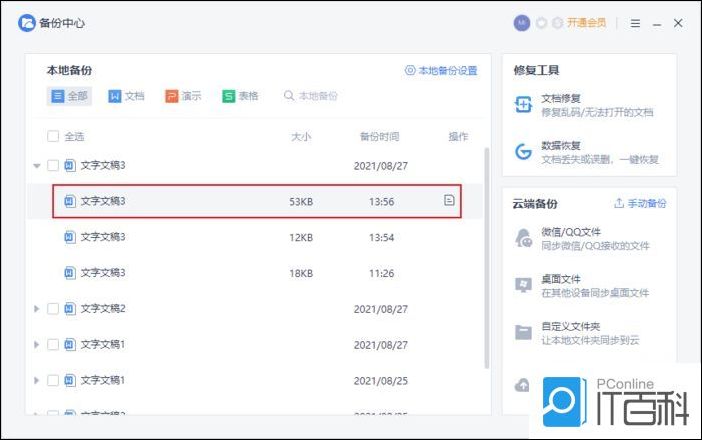The height and width of the screenshot is (440, 702).
Task: Tick the 全选 checkbox
Action: click(53, 136)
